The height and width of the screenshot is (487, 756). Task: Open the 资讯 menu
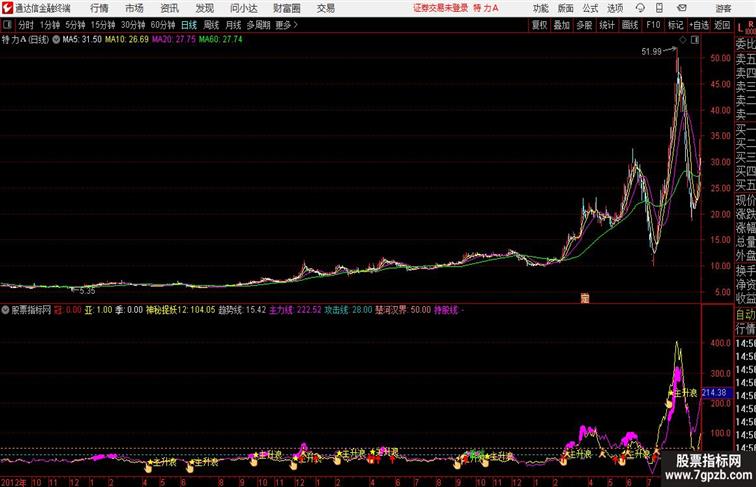169,8
